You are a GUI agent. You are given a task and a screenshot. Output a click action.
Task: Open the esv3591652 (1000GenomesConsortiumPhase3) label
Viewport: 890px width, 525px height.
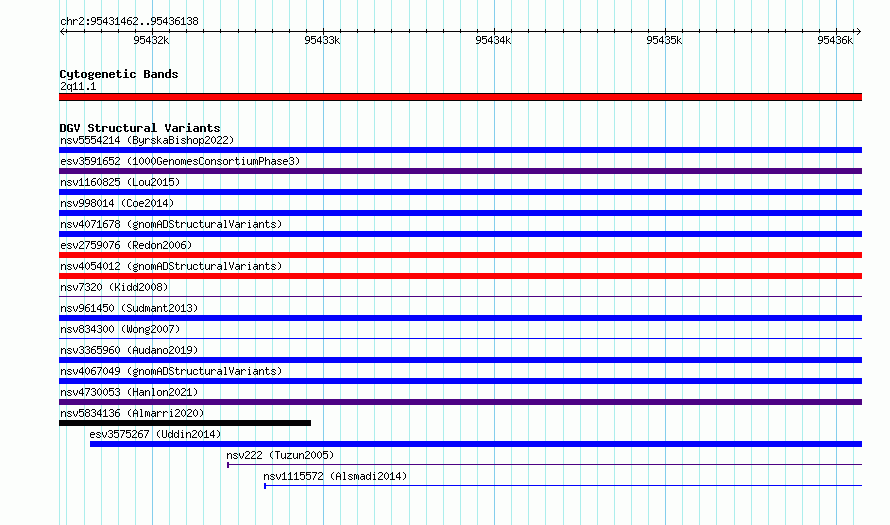click(180, 161)
